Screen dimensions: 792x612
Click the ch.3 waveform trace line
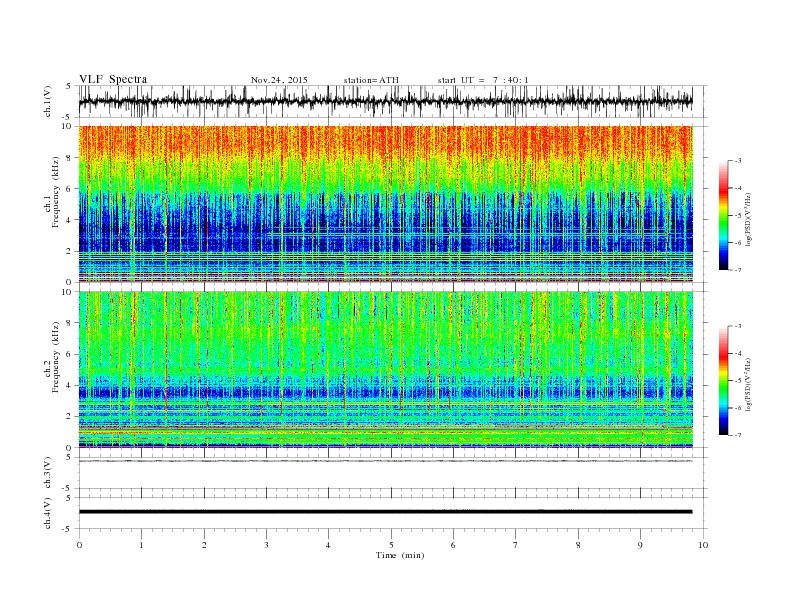pyautogui.click(x=385, y=461)
